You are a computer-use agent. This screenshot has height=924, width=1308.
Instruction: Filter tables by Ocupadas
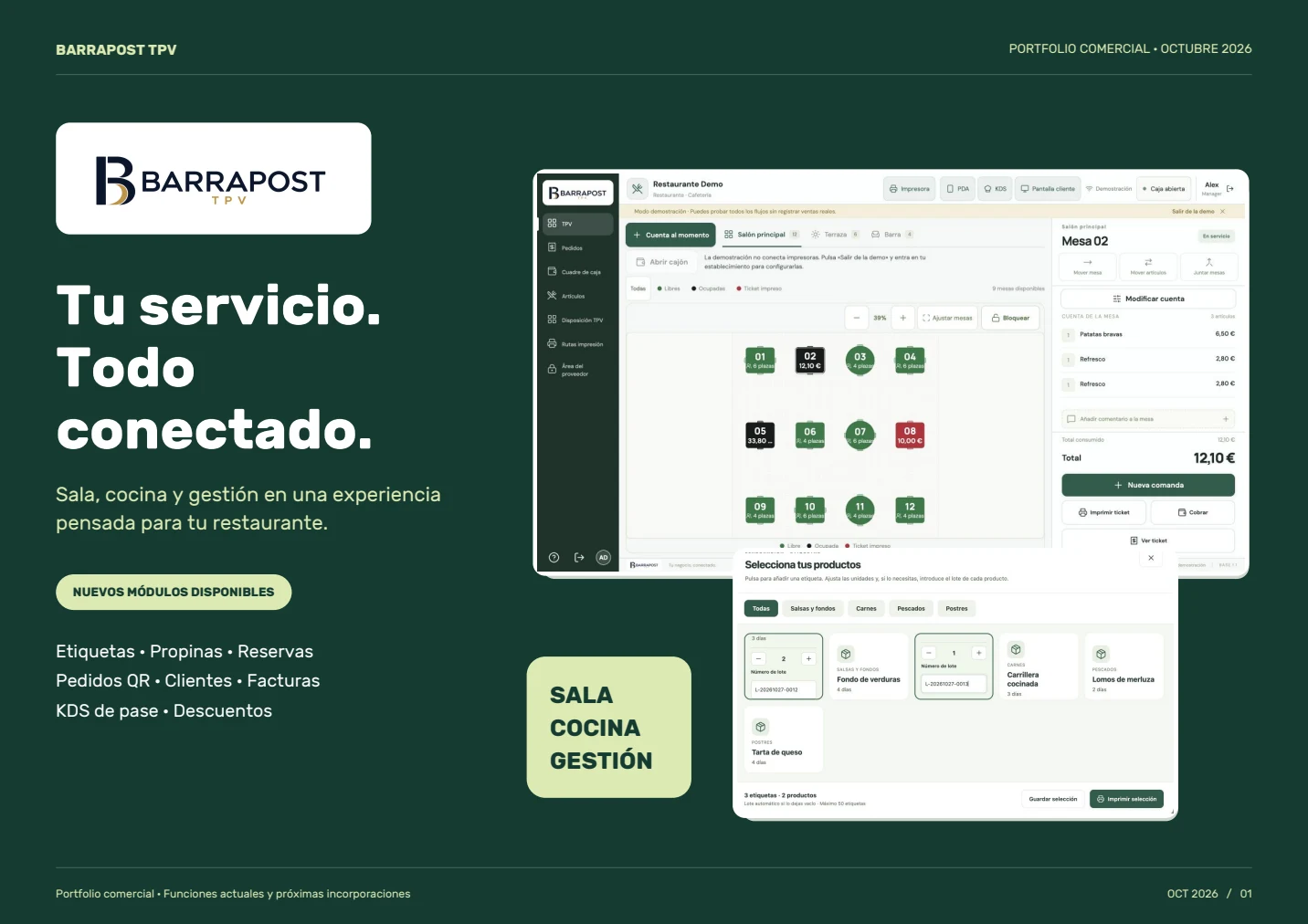tap(709, 289)
